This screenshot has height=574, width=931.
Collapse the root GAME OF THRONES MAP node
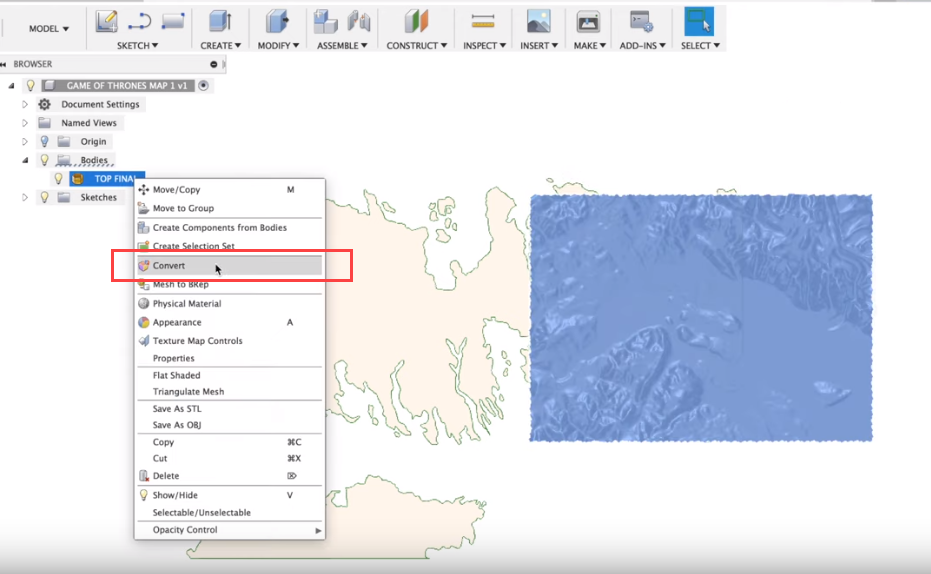click(11, 86)
